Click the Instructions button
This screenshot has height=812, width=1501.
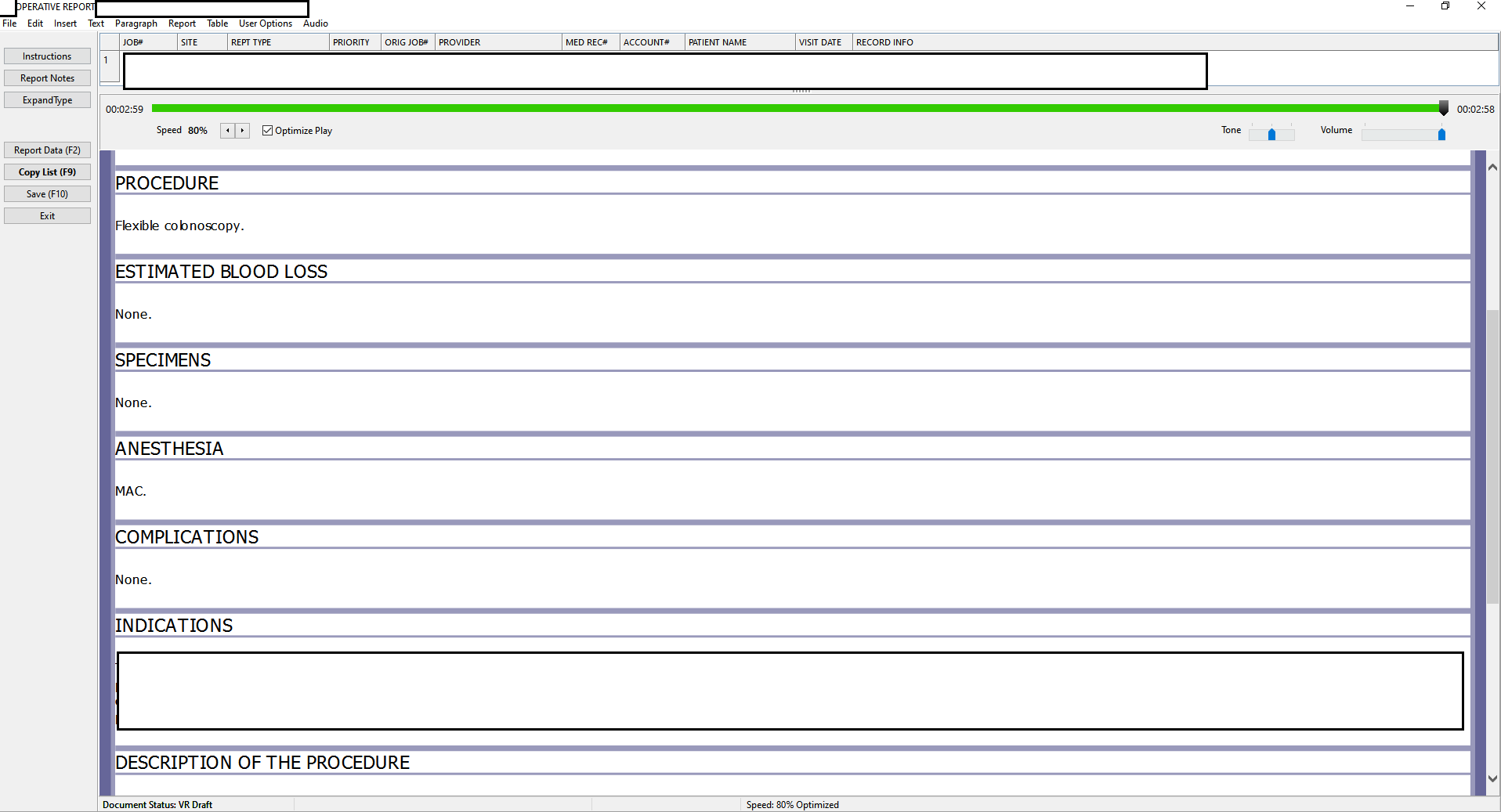(x=47, y=56)
